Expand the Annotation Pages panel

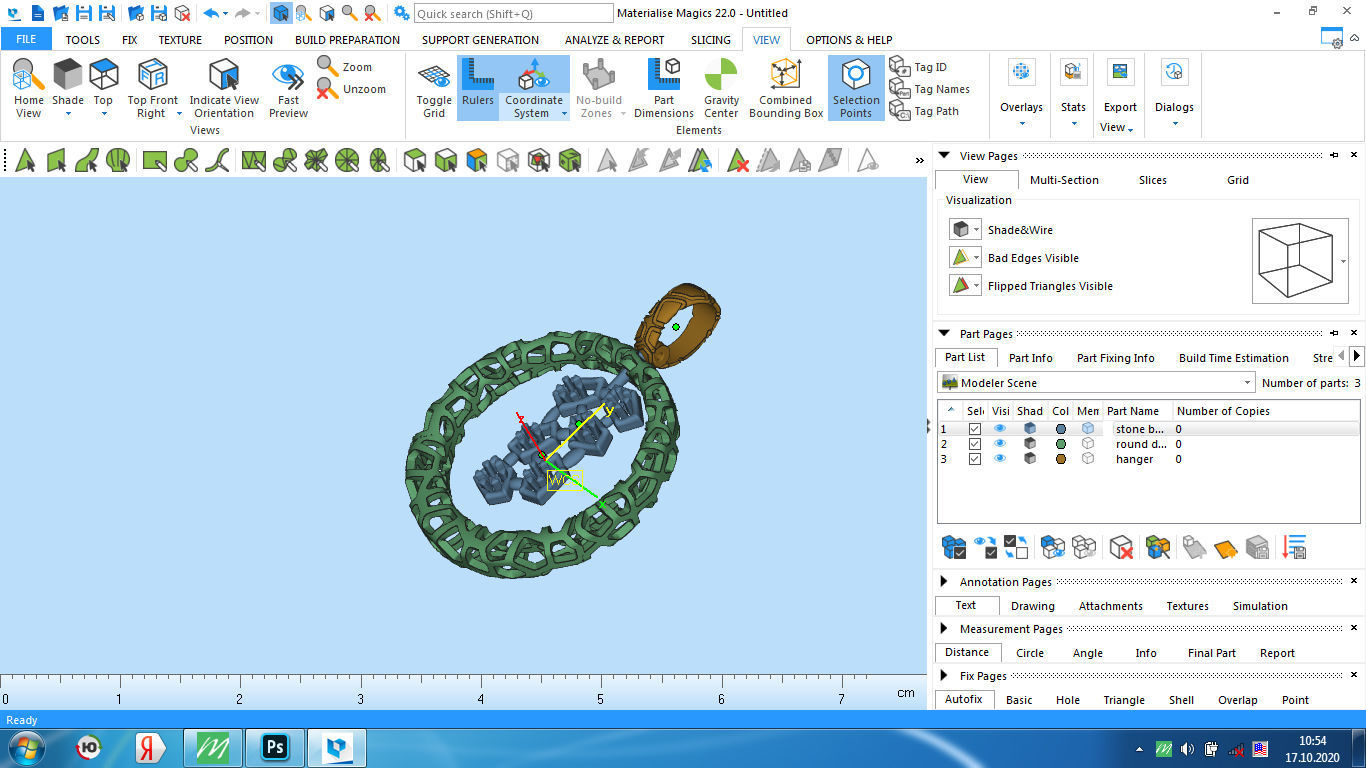coord(944,582)
